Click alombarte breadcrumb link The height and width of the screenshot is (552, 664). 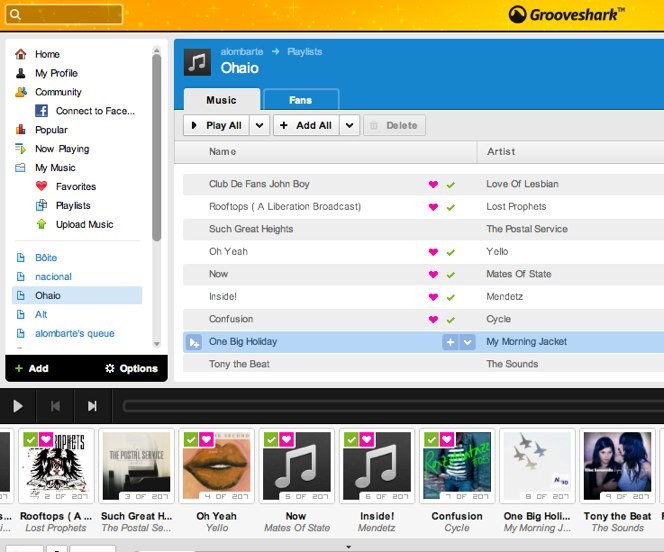[242, 52]
